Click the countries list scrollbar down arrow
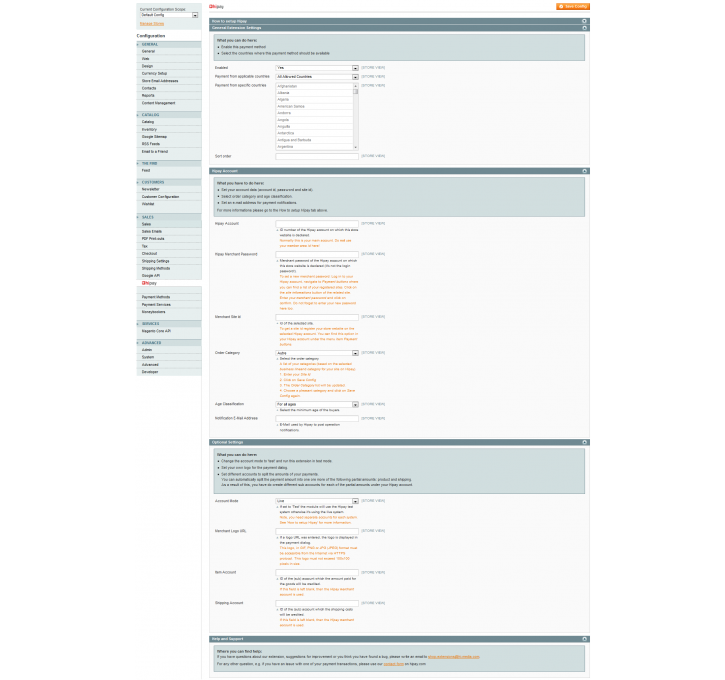The width and height of the screenshot is (725, 680). tap(356, 147)
